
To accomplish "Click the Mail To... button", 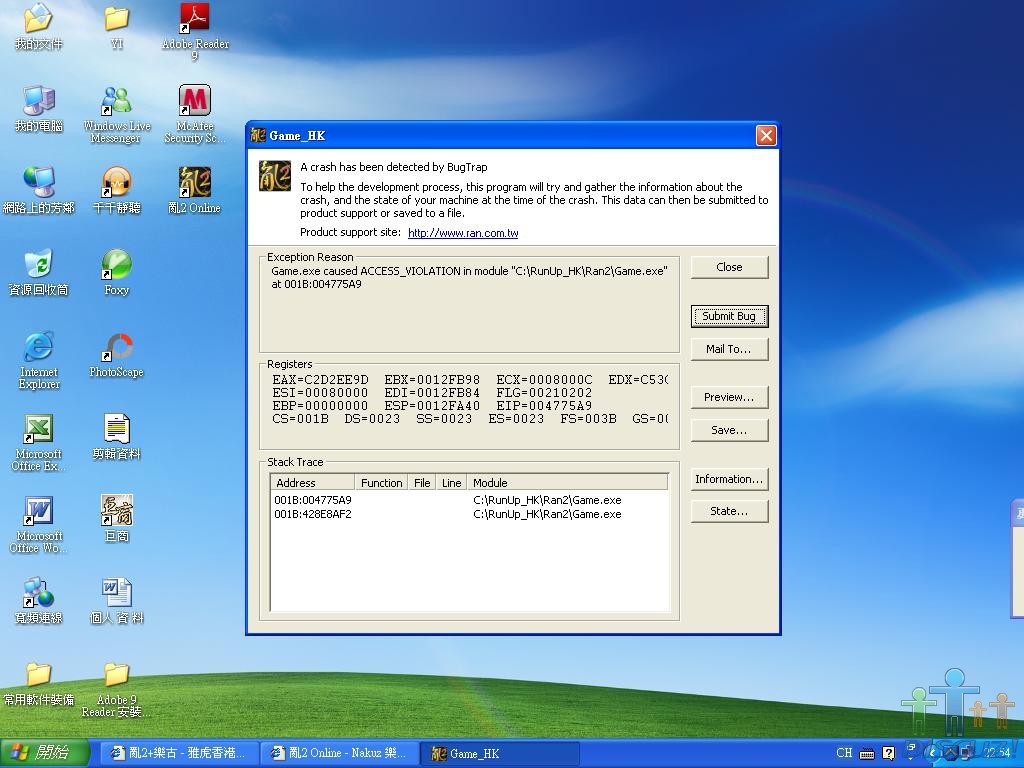I will (729, 349).
